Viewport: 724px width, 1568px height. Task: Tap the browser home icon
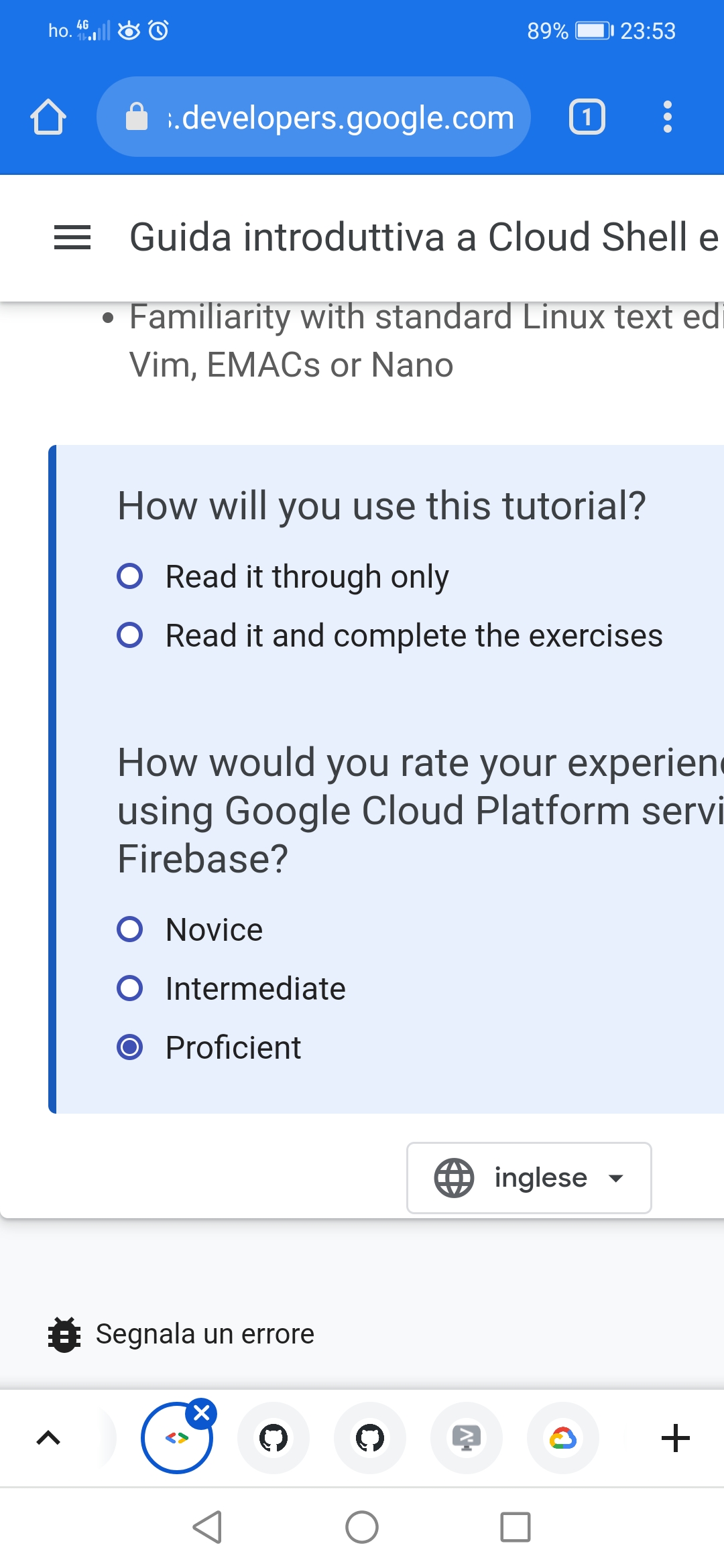click(48, 117)
